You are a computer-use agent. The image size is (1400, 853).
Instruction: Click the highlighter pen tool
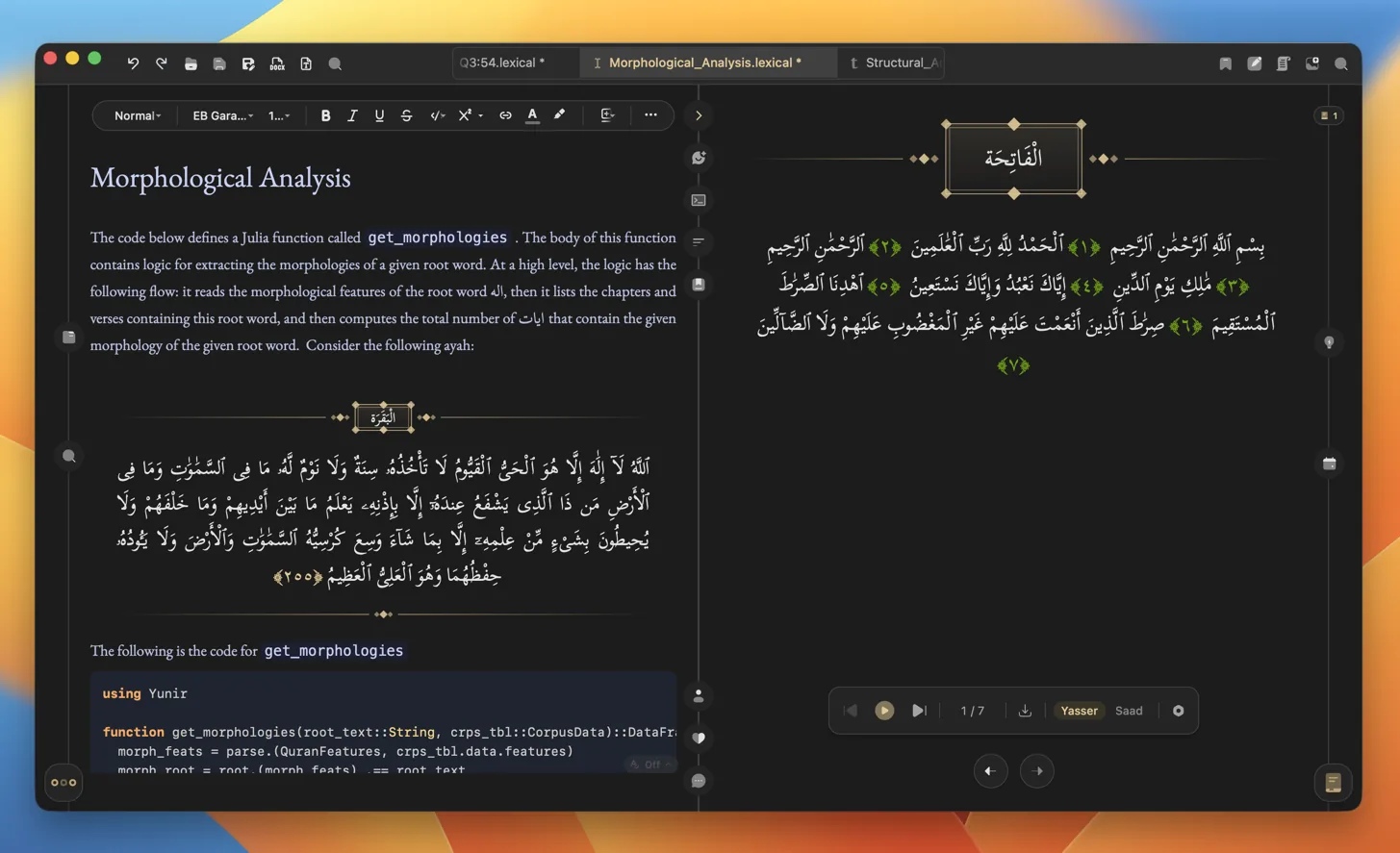(x=559, y=115)
